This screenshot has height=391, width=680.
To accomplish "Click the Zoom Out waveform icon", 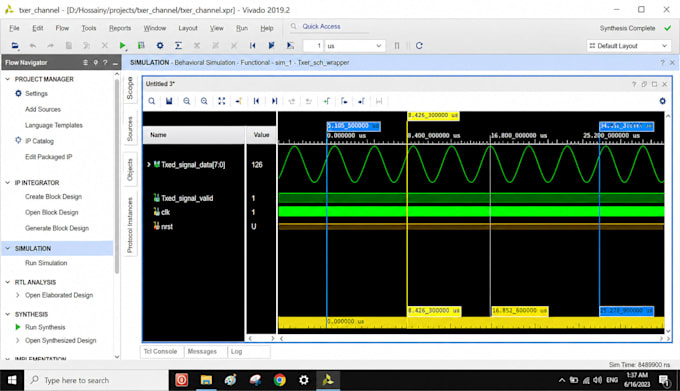I will [x=204, y=101].
